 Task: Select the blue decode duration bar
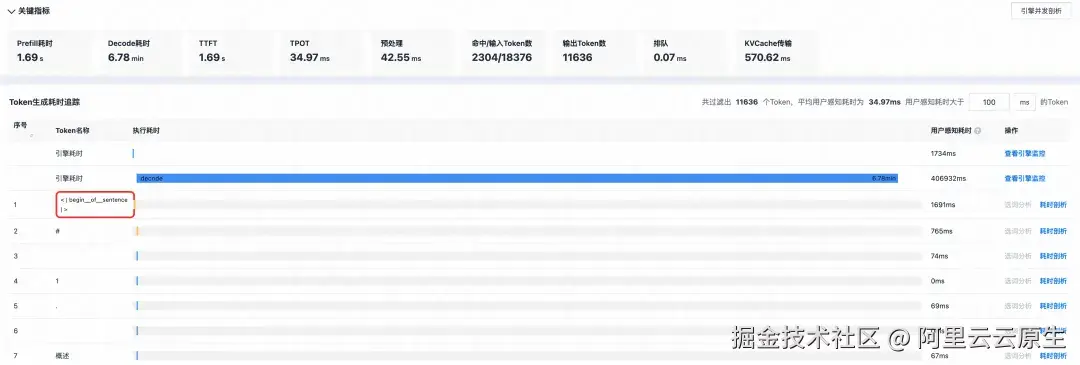click(517, 178)
